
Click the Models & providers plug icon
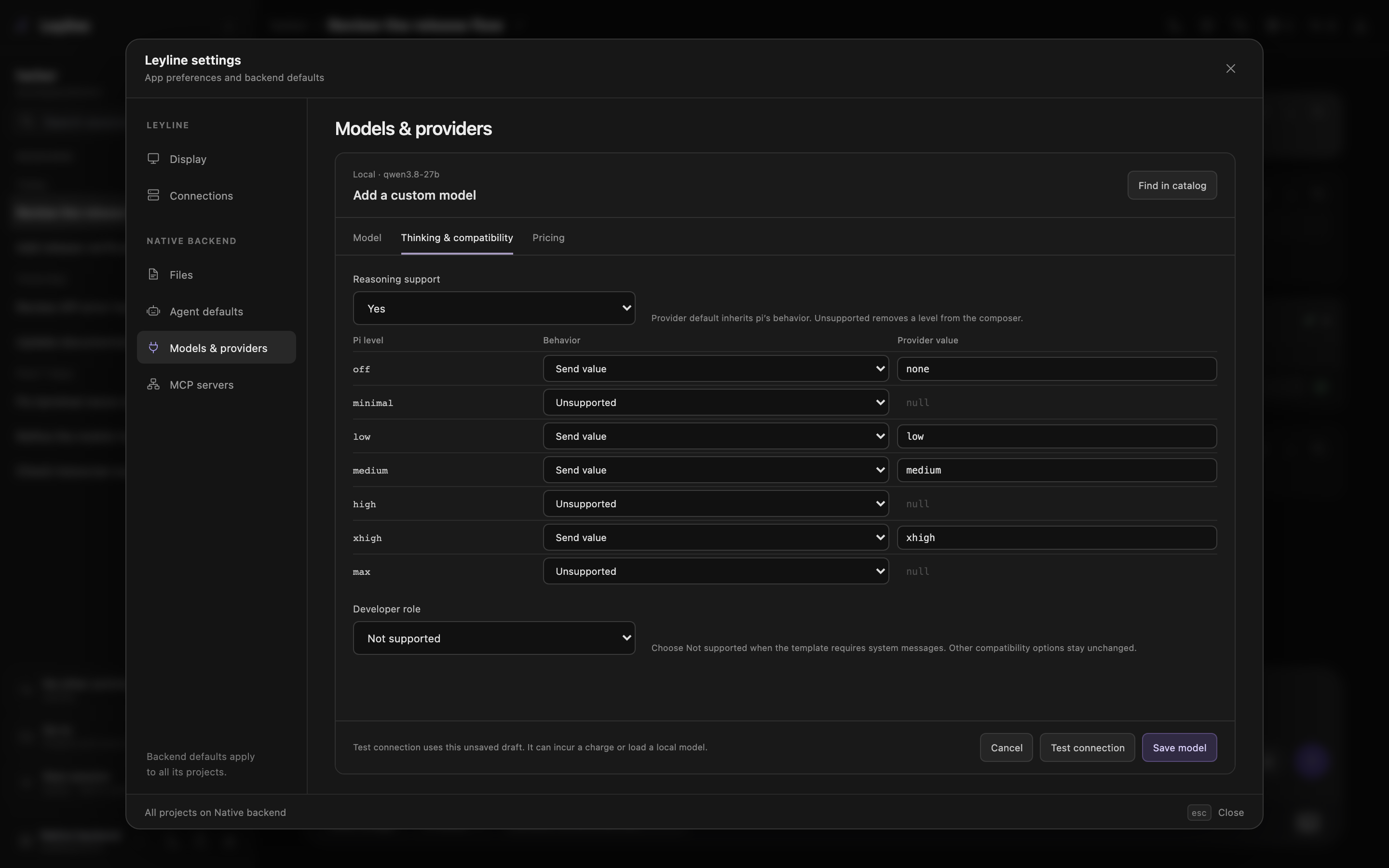coord(153,347)
